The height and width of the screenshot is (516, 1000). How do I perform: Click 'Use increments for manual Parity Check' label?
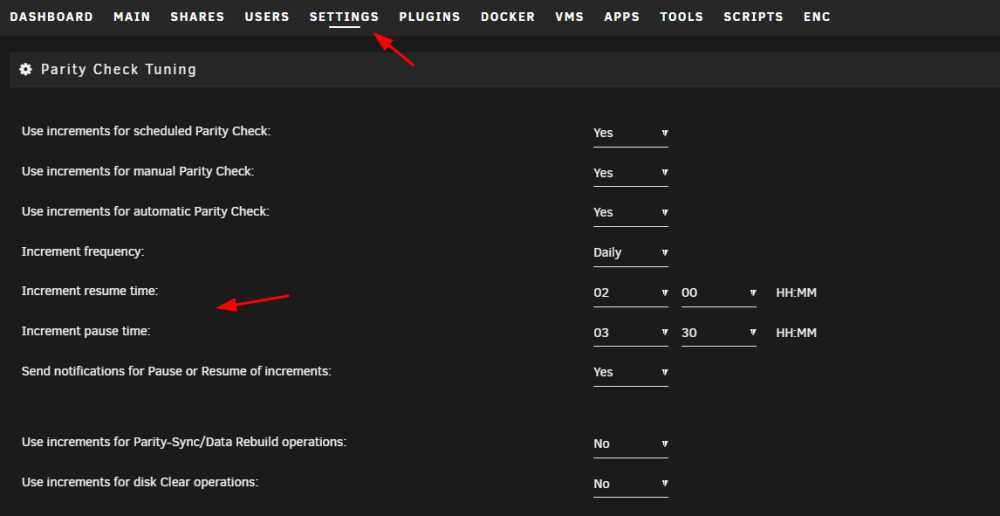click(138, 172)
